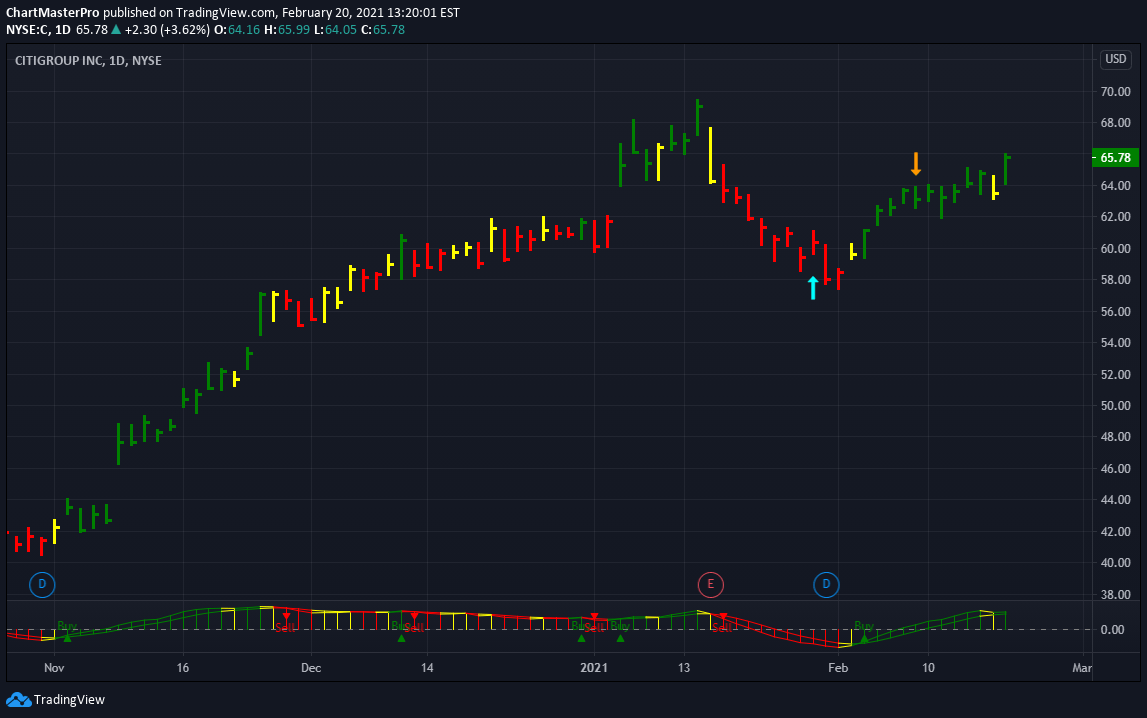This screenshot has height=718, width=1147.
Task: Click the Feb date axis label
Action: click(x=838, y=668)
